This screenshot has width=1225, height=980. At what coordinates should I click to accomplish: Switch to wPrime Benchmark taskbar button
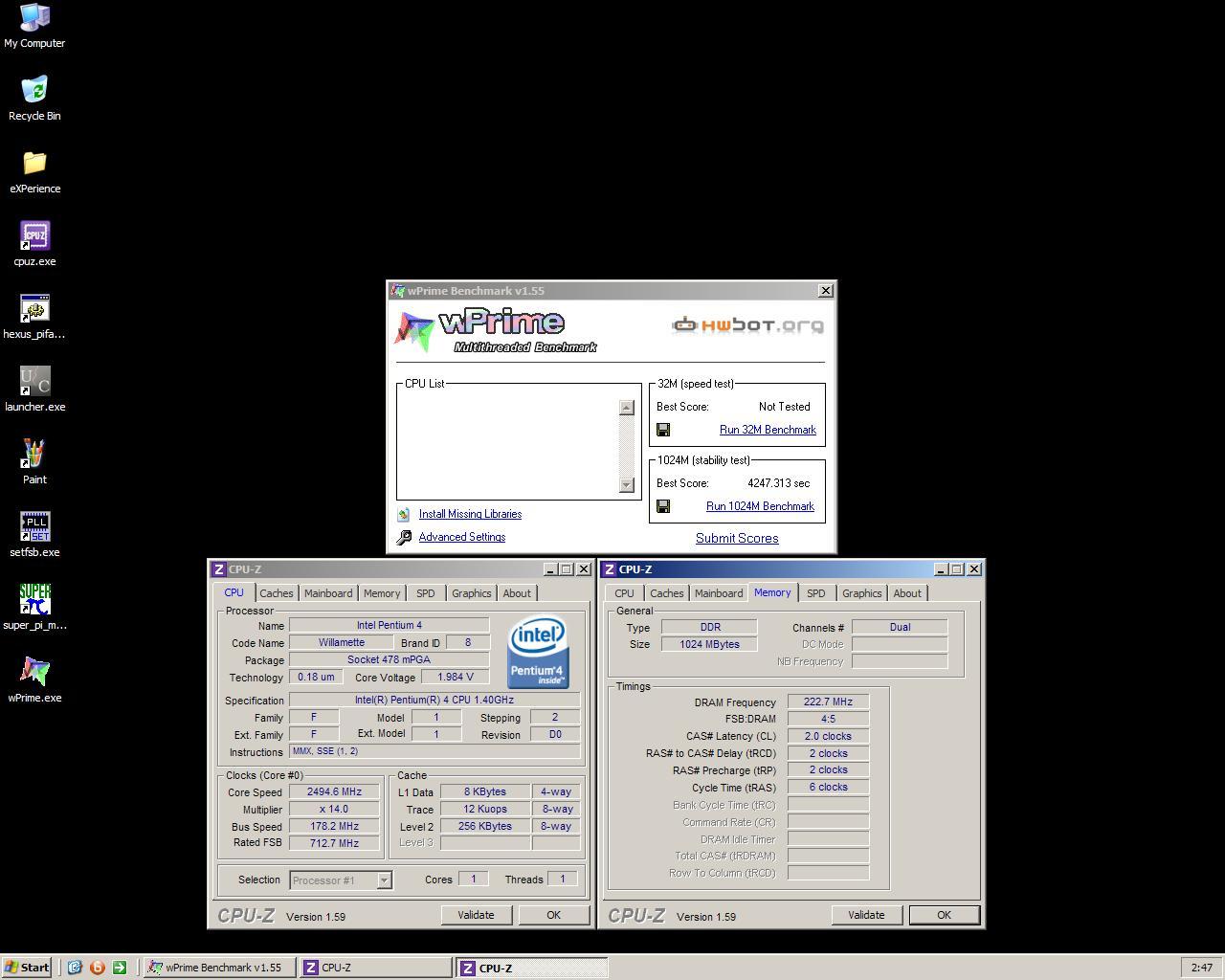pos(219,968)
